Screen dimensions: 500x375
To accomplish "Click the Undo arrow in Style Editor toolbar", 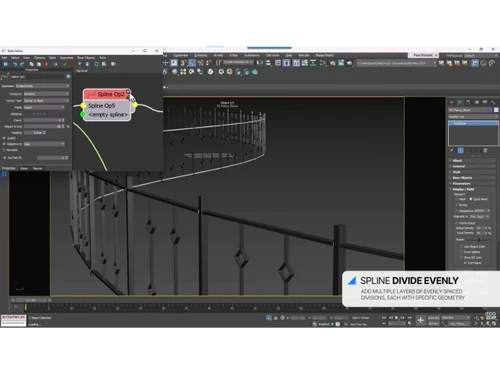I will 15,64.
